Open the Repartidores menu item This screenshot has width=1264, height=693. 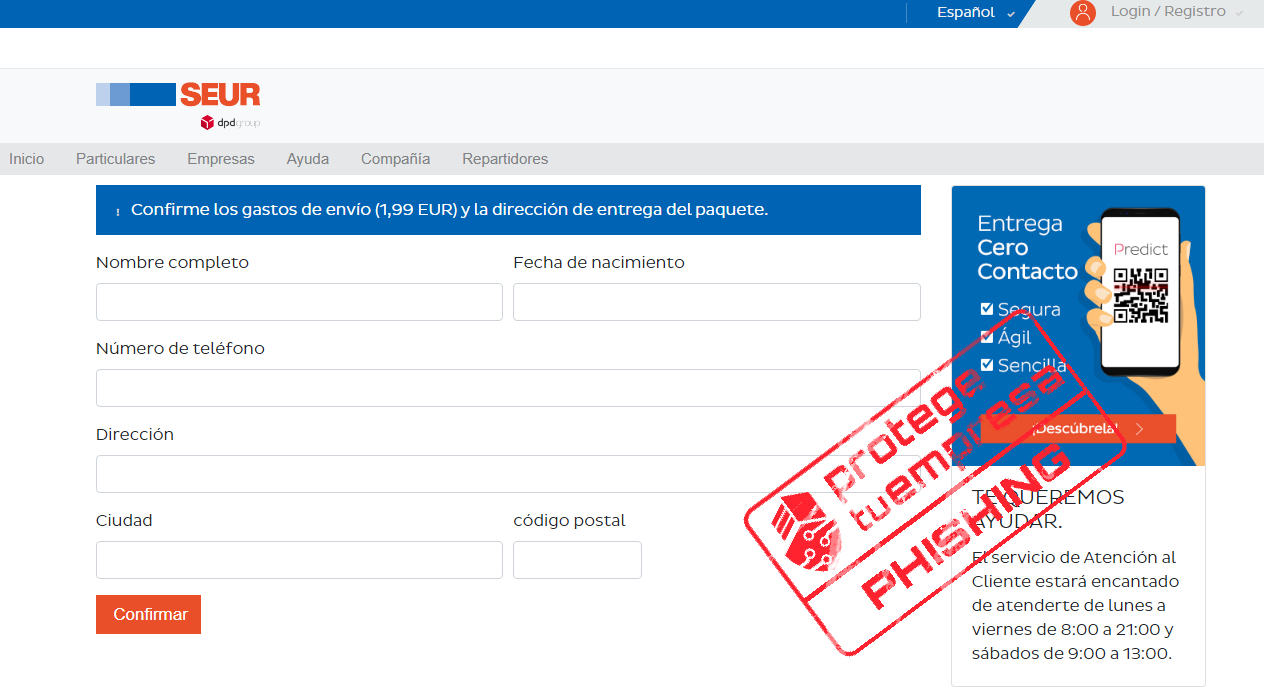[x=505, y=159]
